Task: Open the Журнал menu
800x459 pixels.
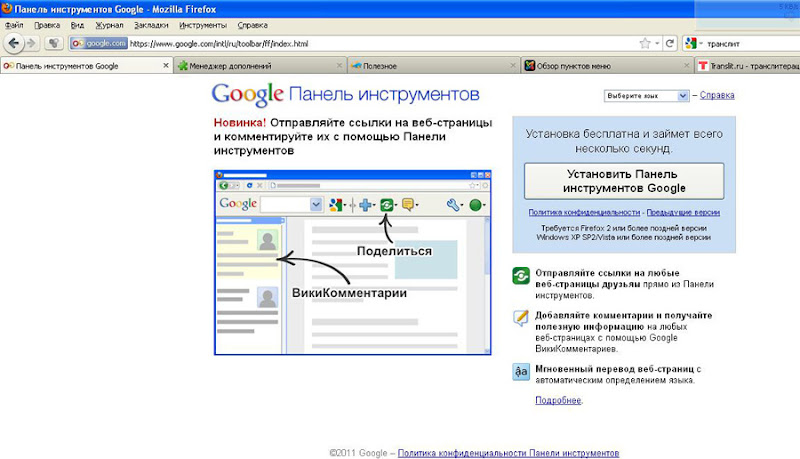Action: 109,25
